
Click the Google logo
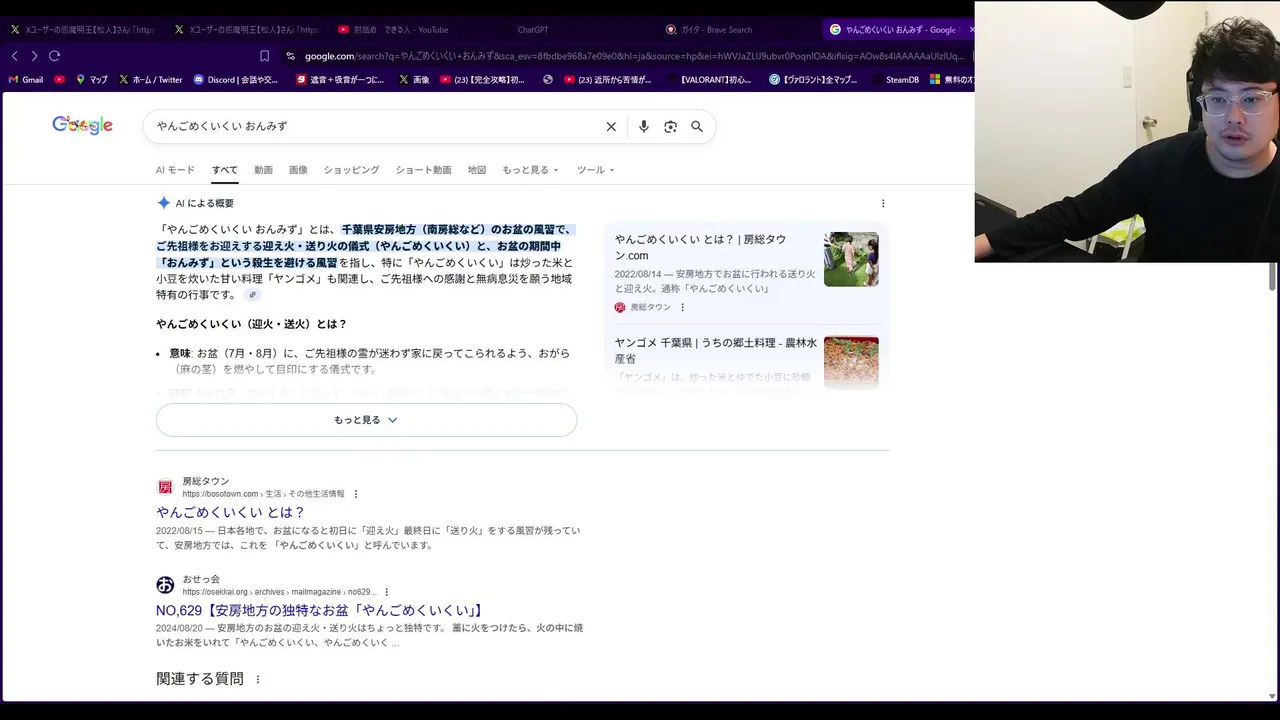[82, 125]
